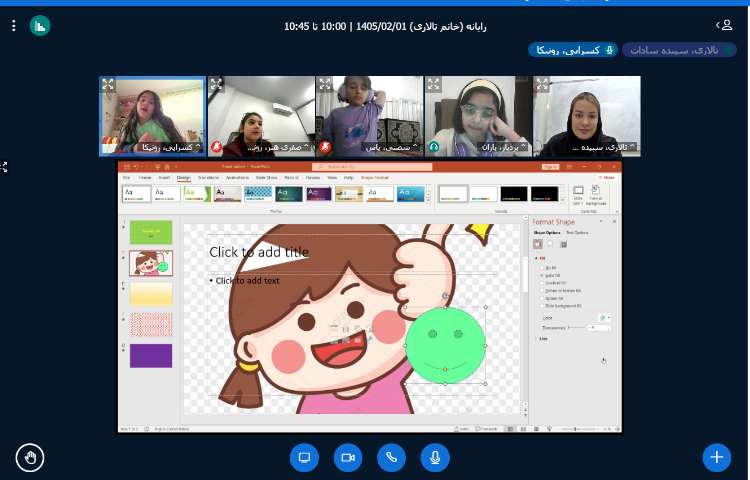Click the teal poll chart icon
This screenshot has width=750, height=480.
(x=40, y=26)
